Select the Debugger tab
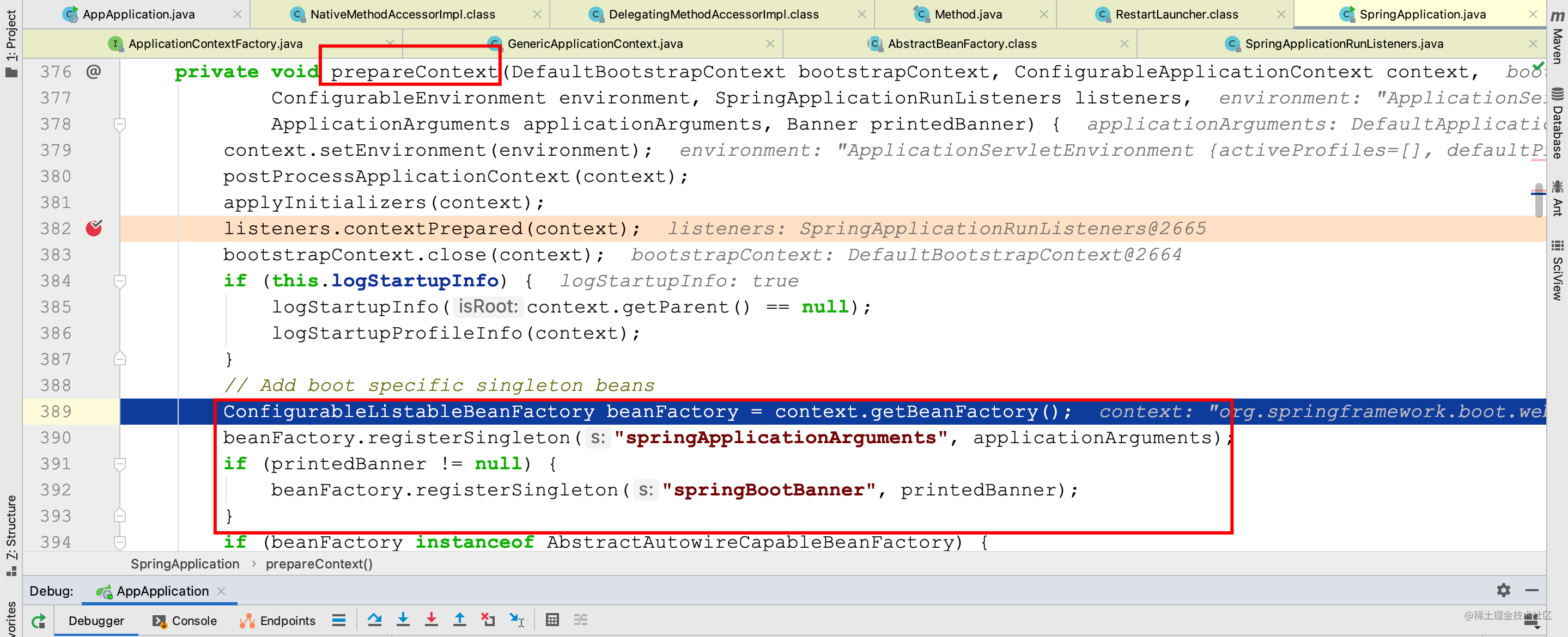The image size is (1568, 637). (96, 621)
